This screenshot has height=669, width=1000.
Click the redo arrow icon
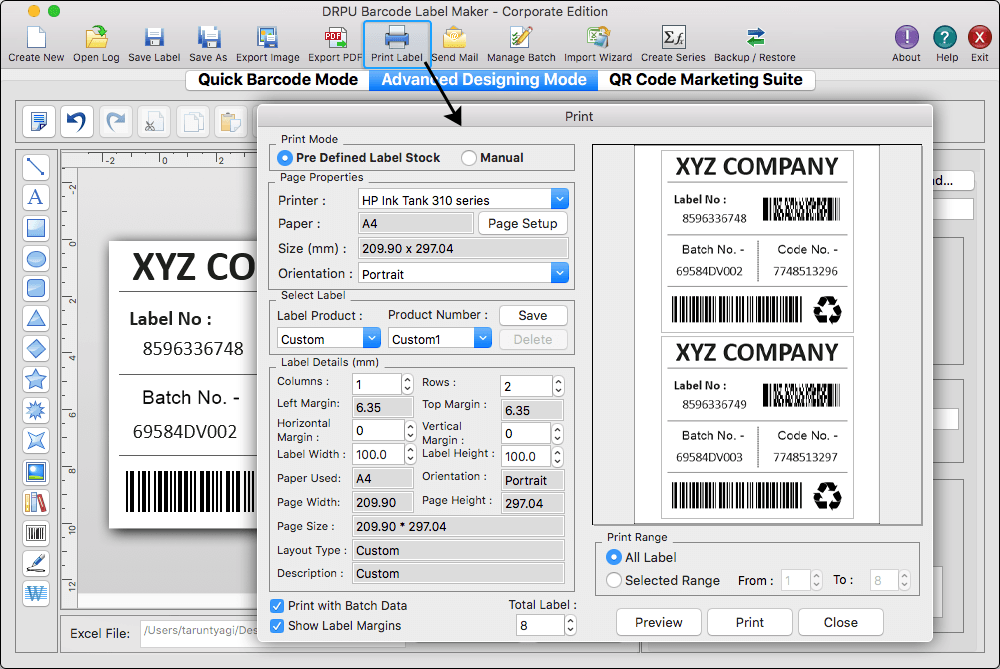click(x=115, y=121)
